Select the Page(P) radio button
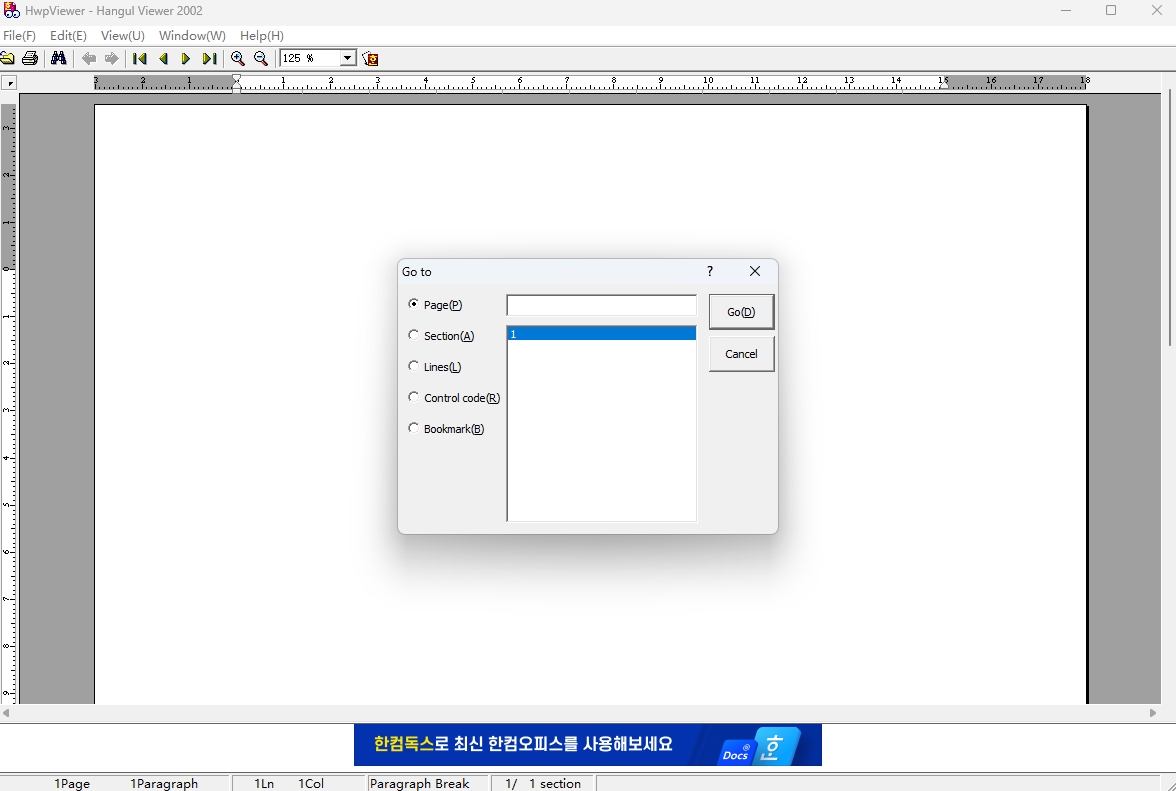 [x=413, y=304]
